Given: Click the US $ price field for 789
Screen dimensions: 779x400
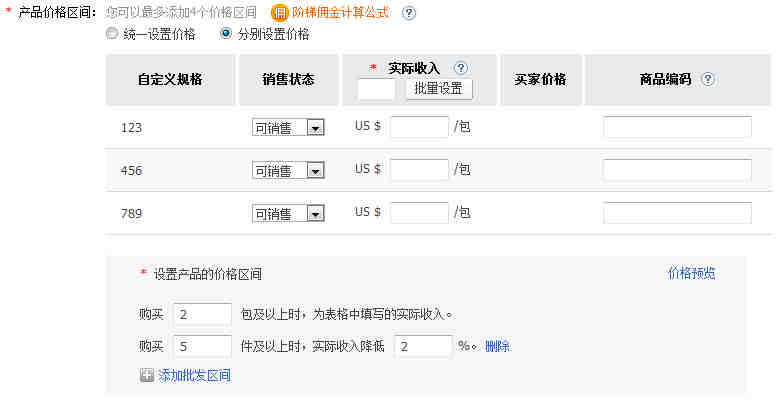Looking at the screenshot, I should coord(419,213).
